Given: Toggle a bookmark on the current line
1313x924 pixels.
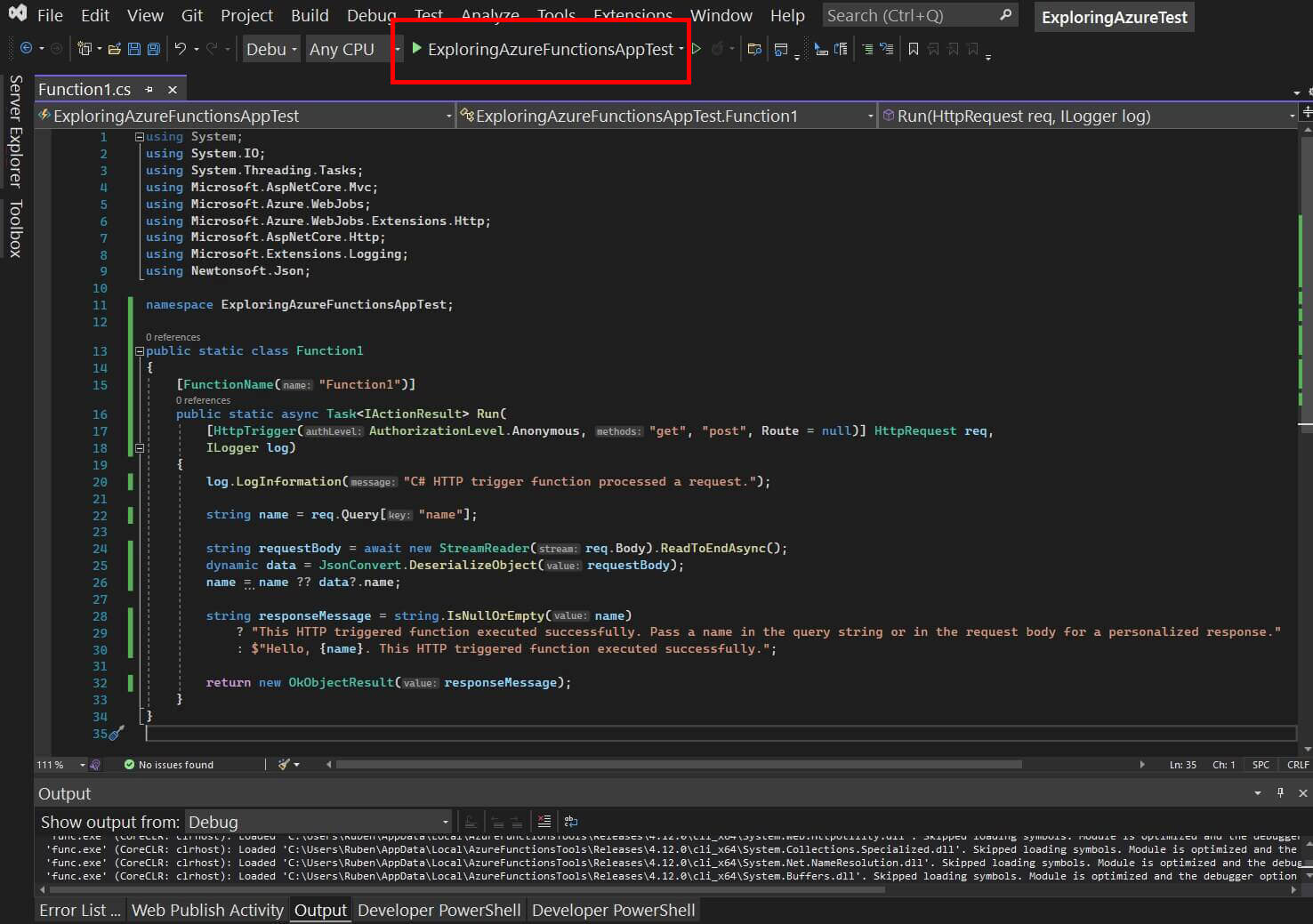Looking at the screenshot, I should 914,49.
